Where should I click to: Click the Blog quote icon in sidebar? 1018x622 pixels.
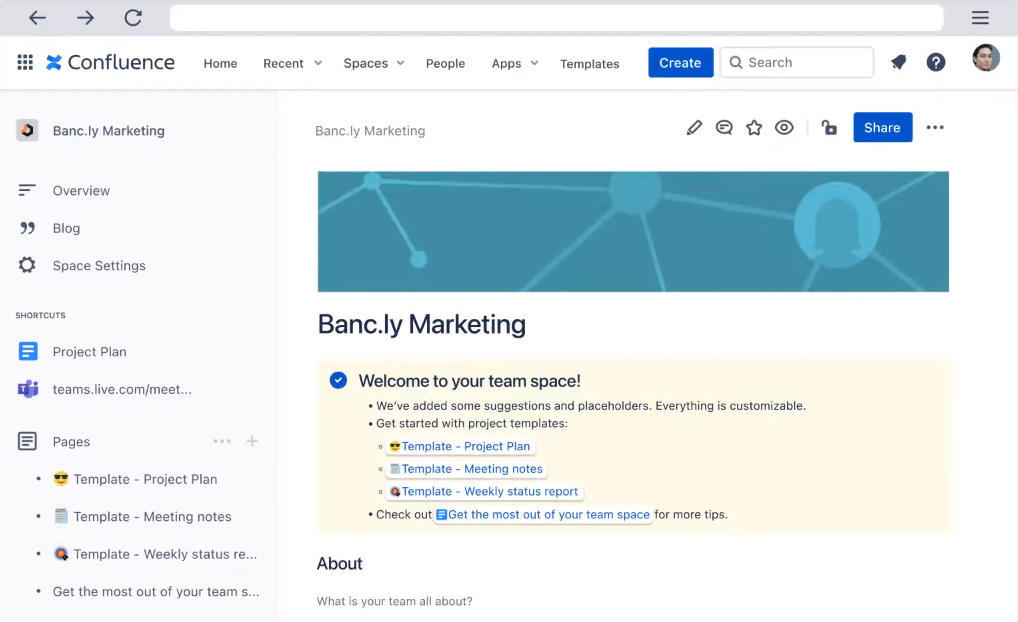[27, 228]
